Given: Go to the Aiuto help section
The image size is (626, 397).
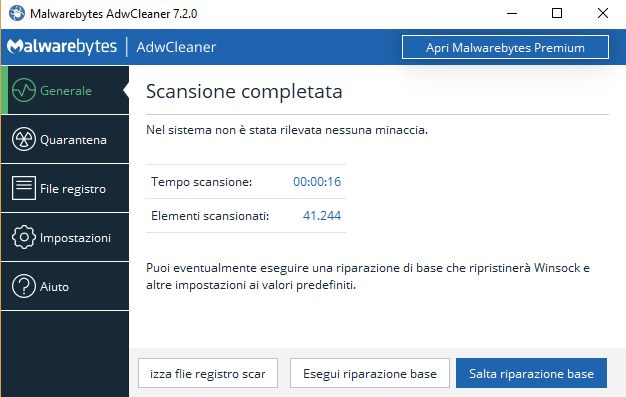Looking at the screenshot, I should (54, 287).
